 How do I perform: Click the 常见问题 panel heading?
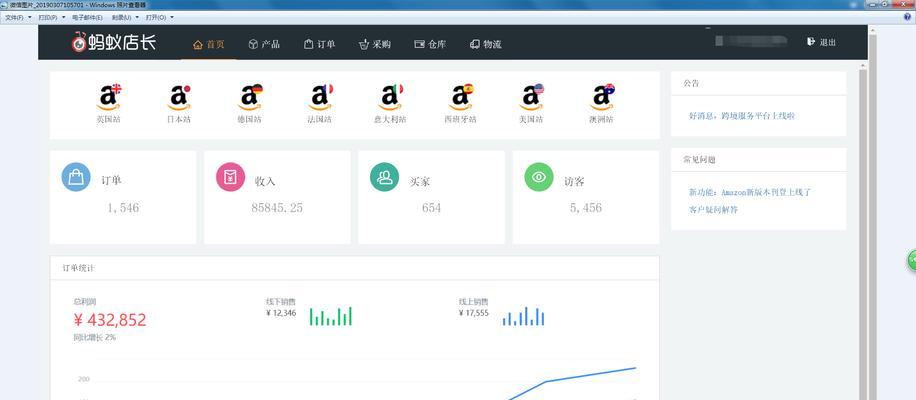[699, 159]
